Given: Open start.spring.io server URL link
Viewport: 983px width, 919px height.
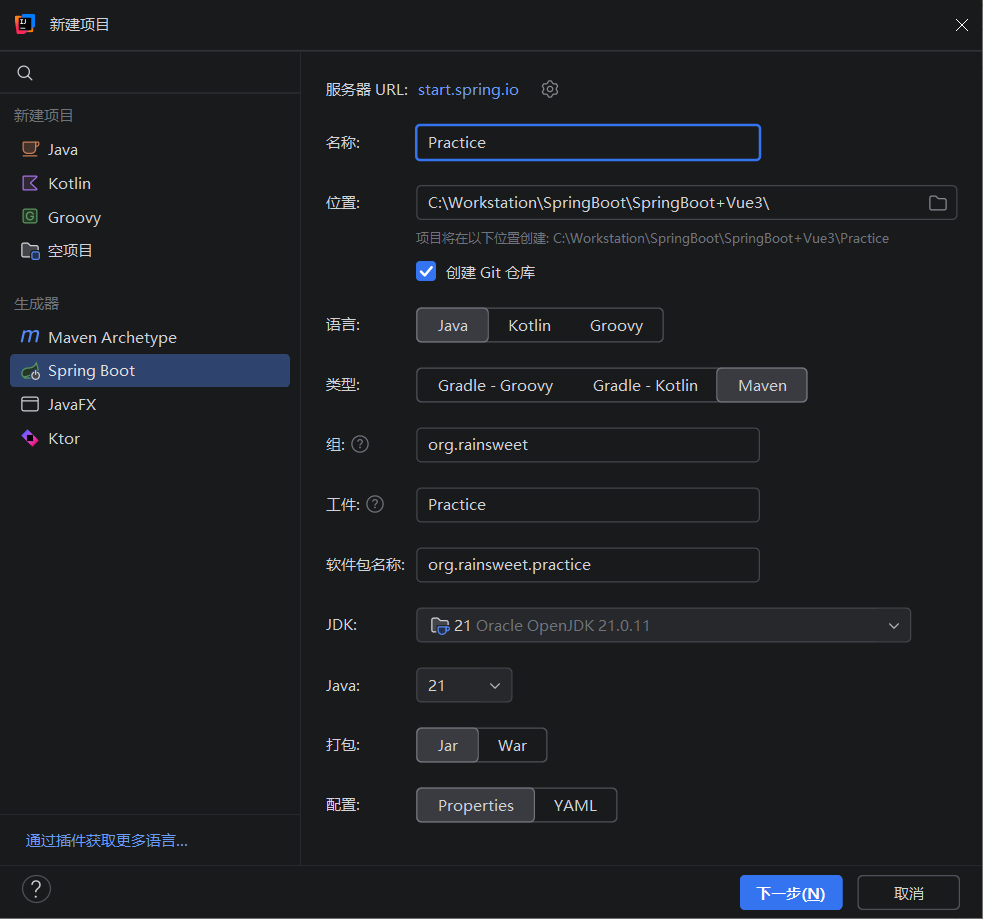Looking at the screenshot, I should pyautogui.click(x=468, y=90).
